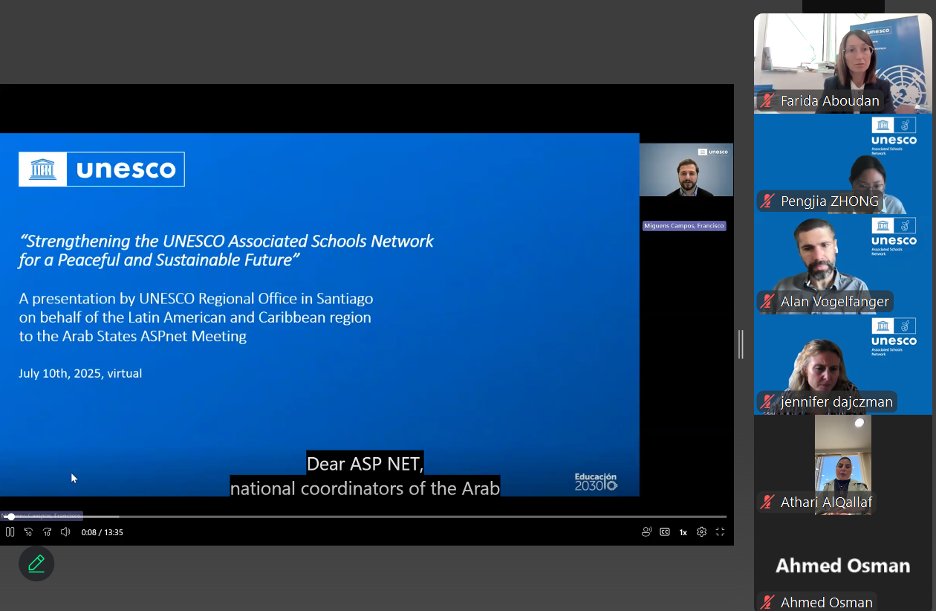Click muted mic icon beside Farida Aboudan
Viewport: 936px width, 612px height.
768,101
